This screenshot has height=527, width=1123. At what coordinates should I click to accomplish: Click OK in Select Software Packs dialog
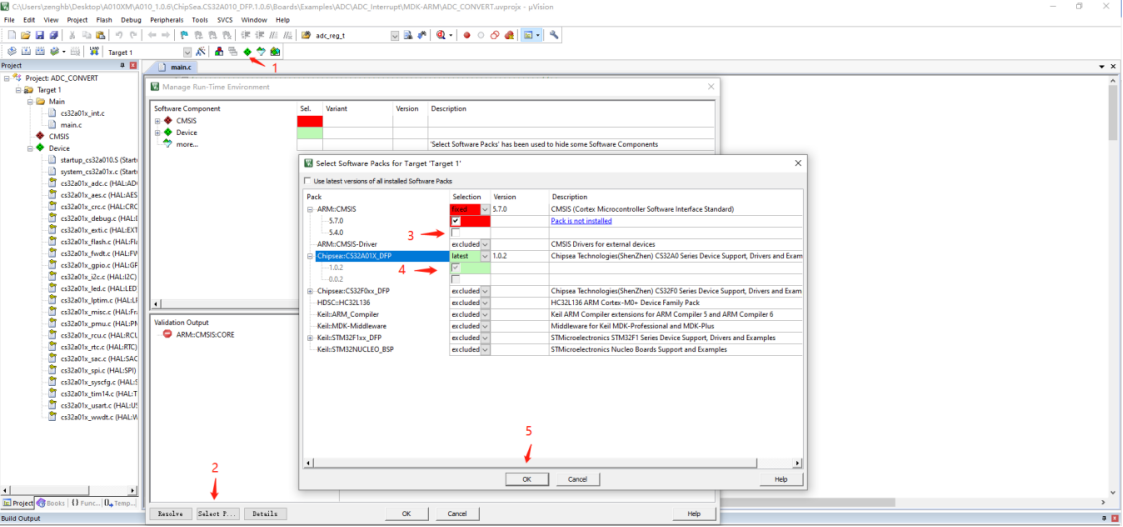(x=526, y=479)
